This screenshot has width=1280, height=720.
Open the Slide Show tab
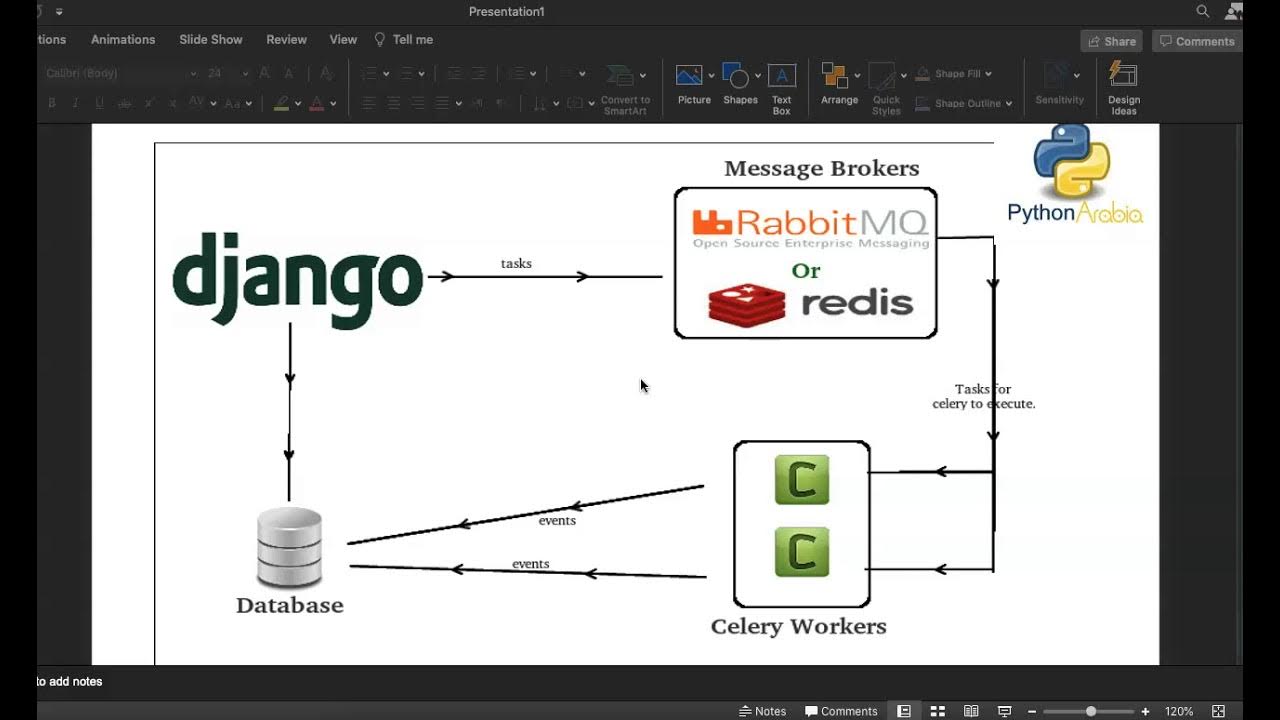[211, 40]
